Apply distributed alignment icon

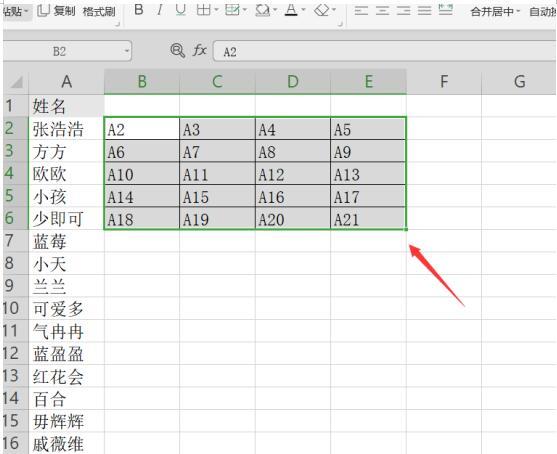tap(445, 10)
